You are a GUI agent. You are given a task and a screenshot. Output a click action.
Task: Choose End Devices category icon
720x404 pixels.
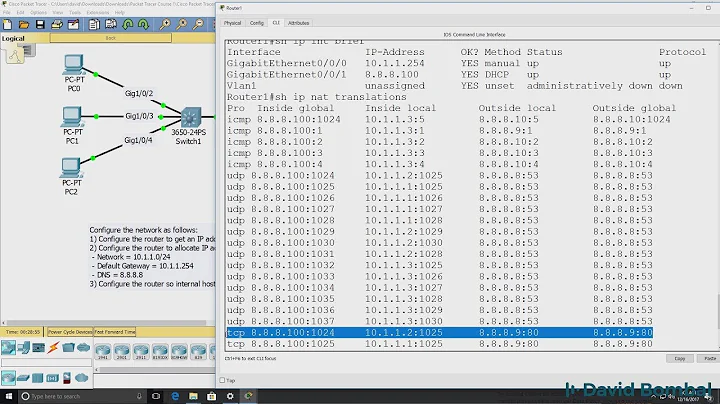tap(23, 348)
